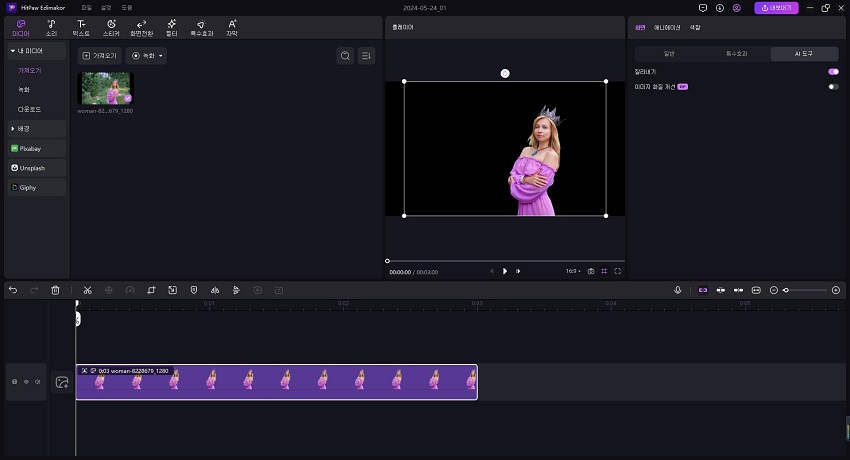Search media with the magnifier icon
Screen dimensions: 850x460
pos(345,56)
